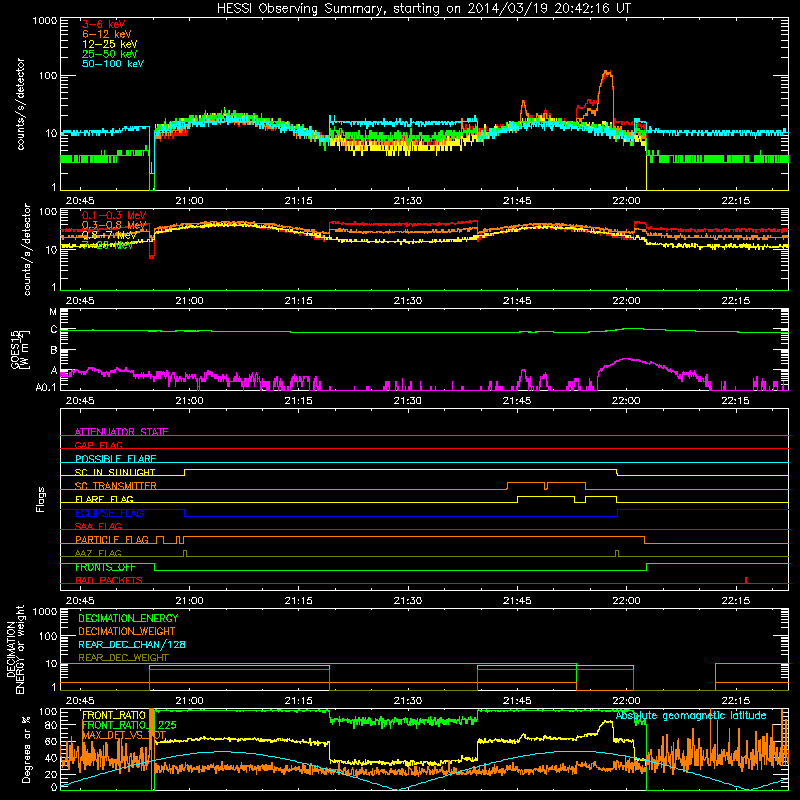Screen dimensions: 800x800
Task: Select the 25-50 keV legend label
Action: 109,54
